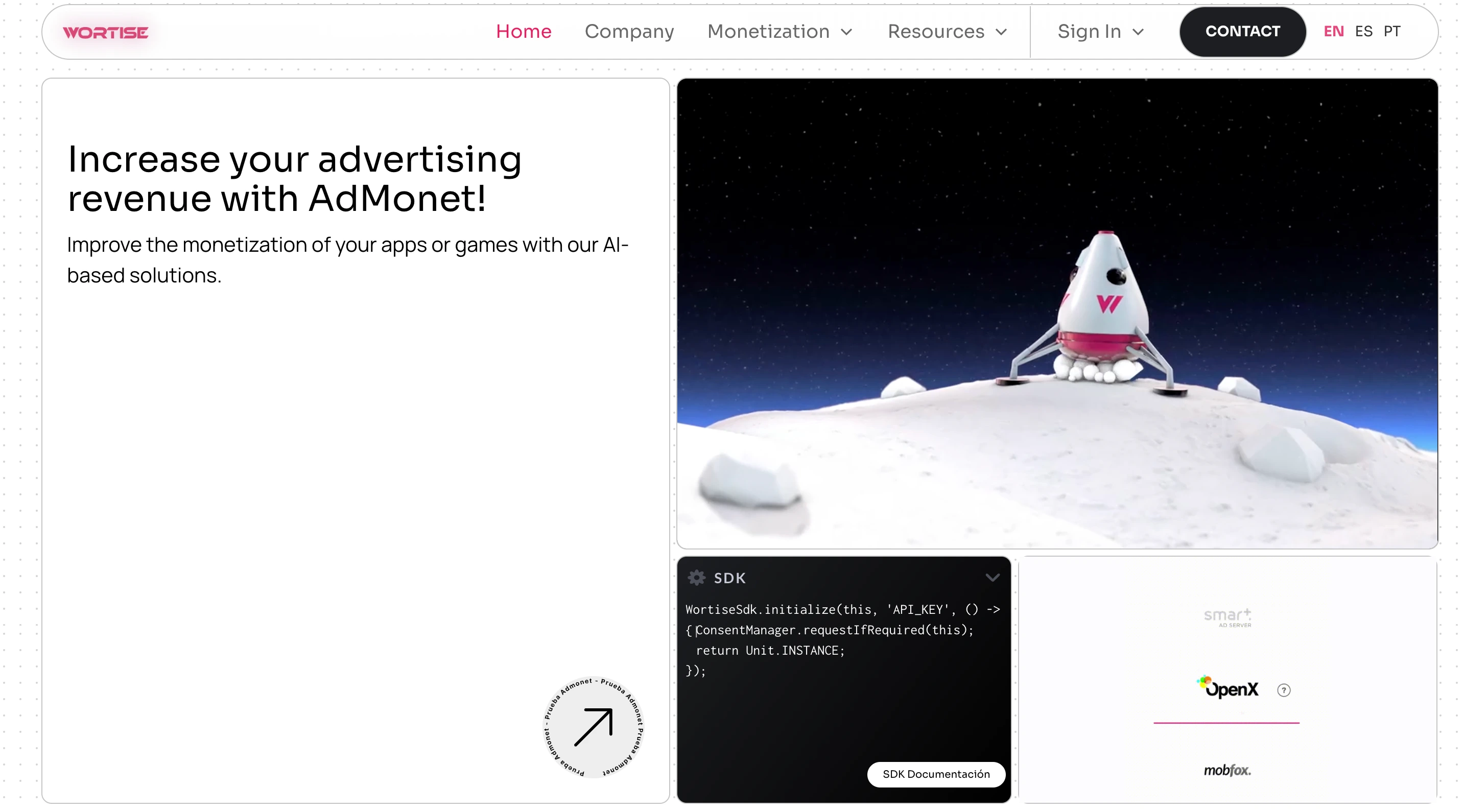
Task: Switch language to ES
Action: click(x=1363, y=31)
